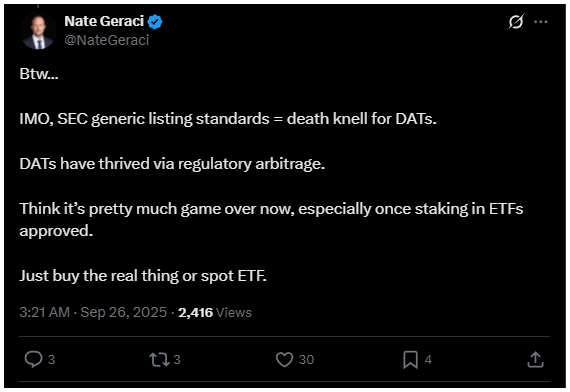Open the Grok explain-post icon
The height and width of the screenshot is (392, 570).
(516, 22)
